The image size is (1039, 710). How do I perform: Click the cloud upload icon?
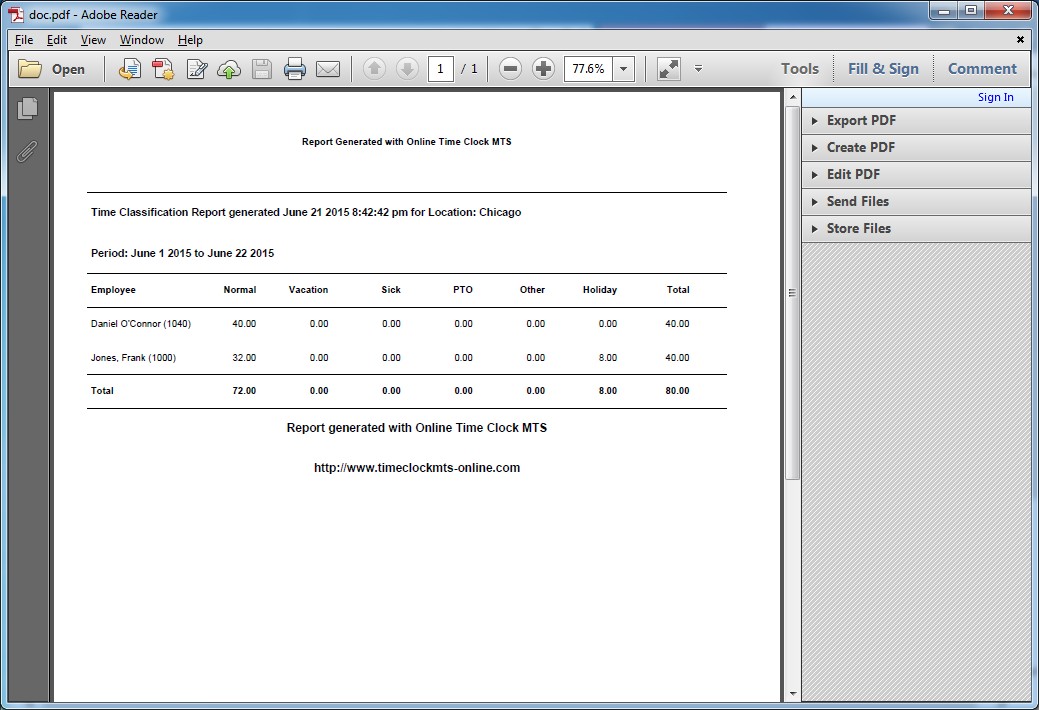229,69
